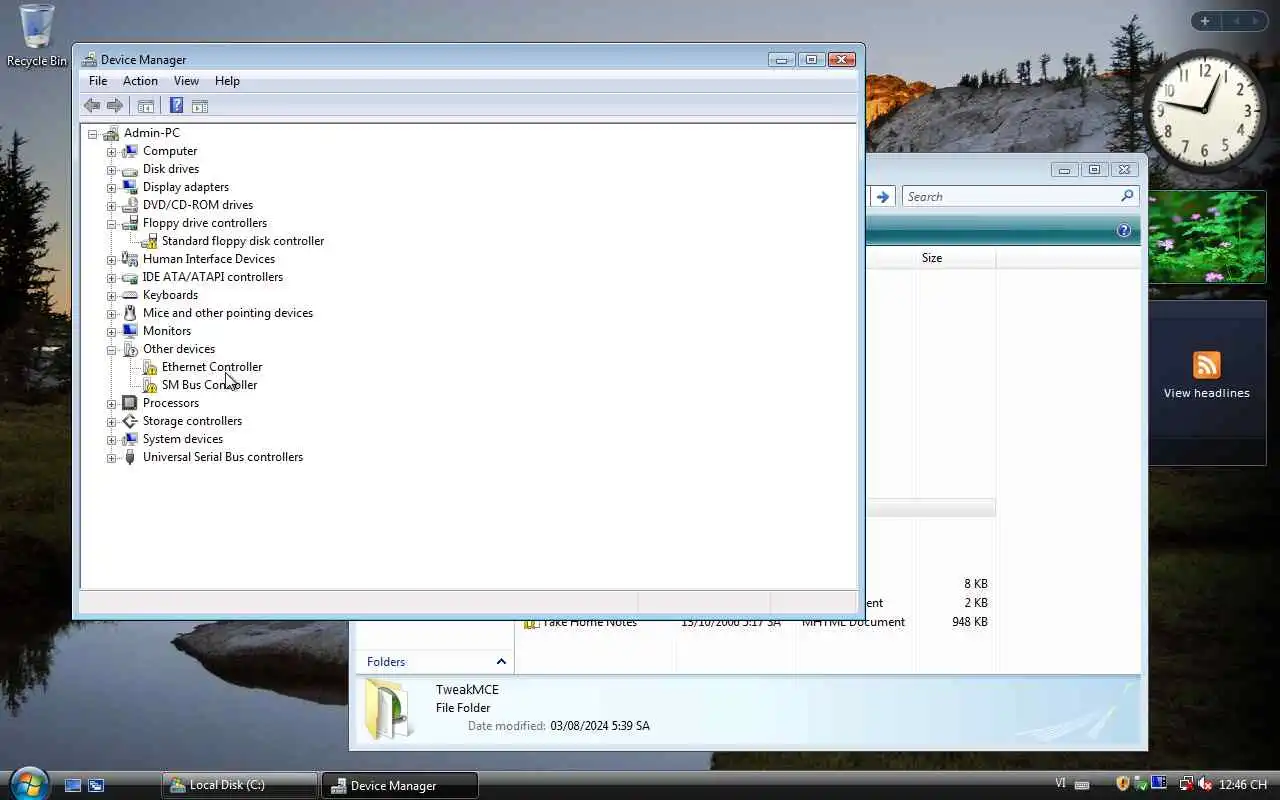Viewport: 1280px width, 800px height.
Task: Expand the System devices category
Action: [112, 440]
